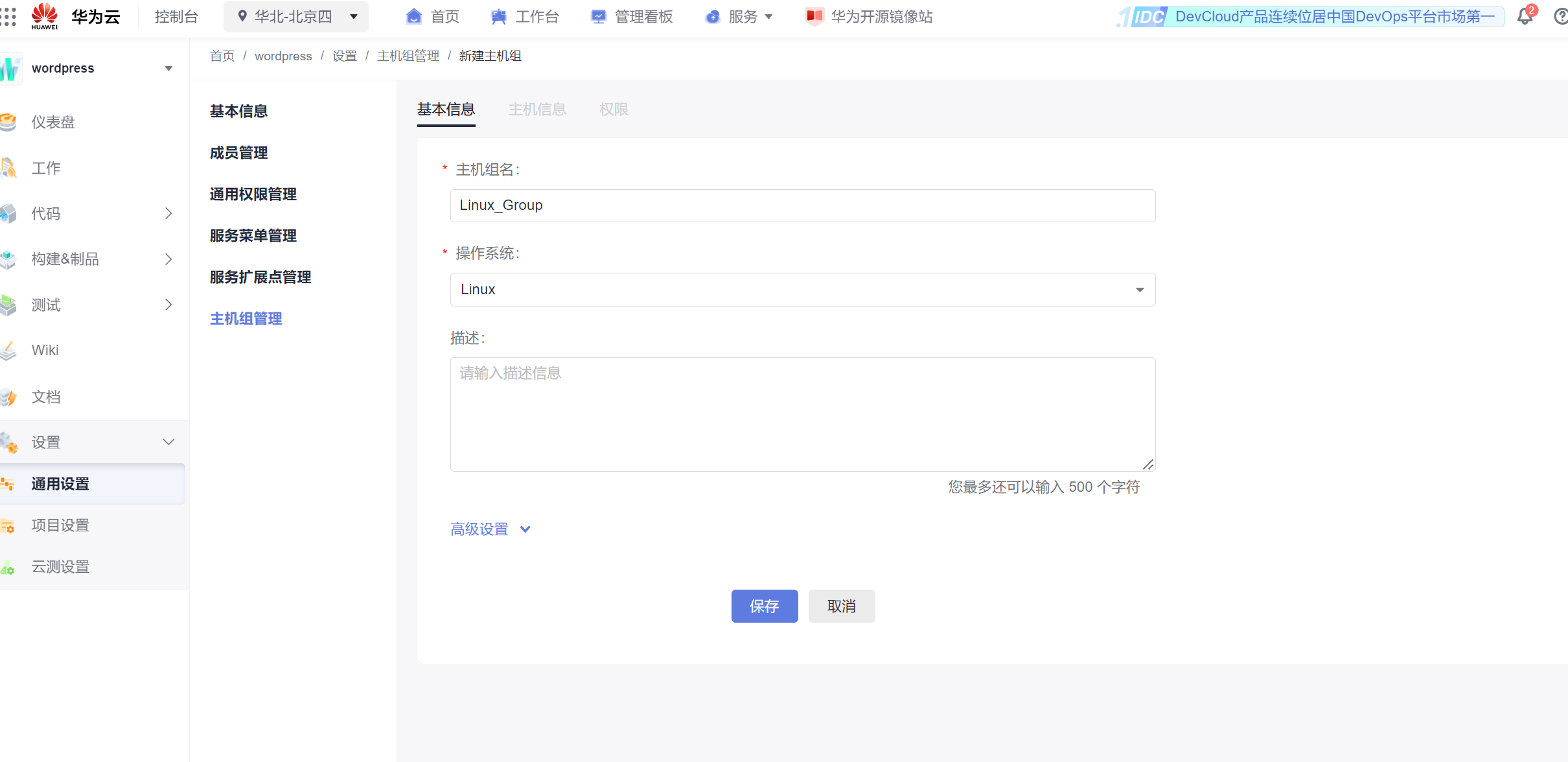This screenshot has width=1568, height=762.
Task: Click the Huawei Cloud logo
Action: click(45, 16)
